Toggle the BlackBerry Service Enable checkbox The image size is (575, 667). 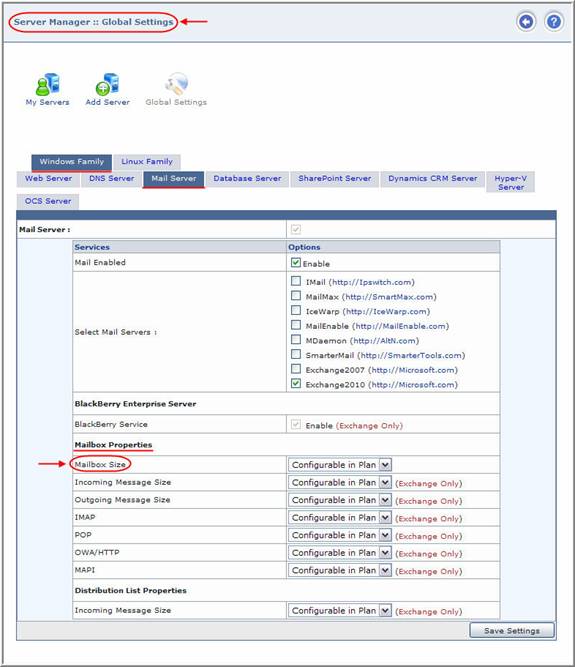click(296, 425)
